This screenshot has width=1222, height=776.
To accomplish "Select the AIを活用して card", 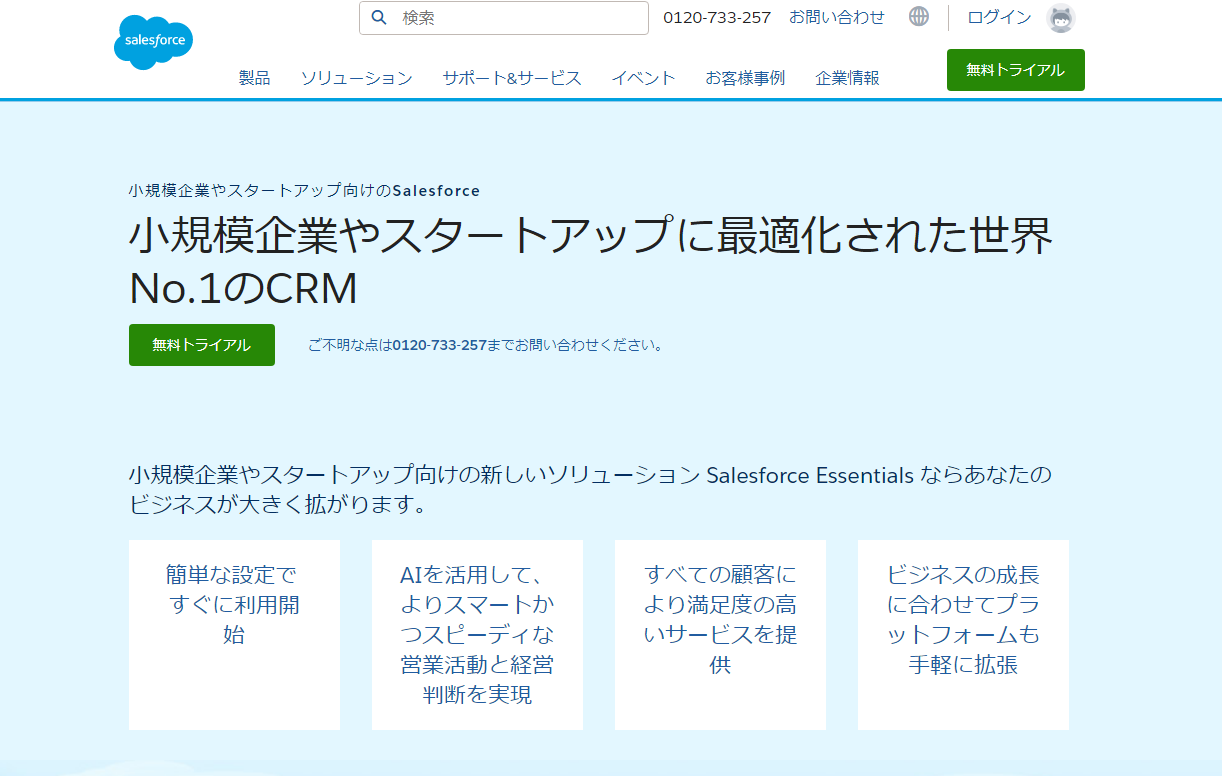I will point(477,634).
